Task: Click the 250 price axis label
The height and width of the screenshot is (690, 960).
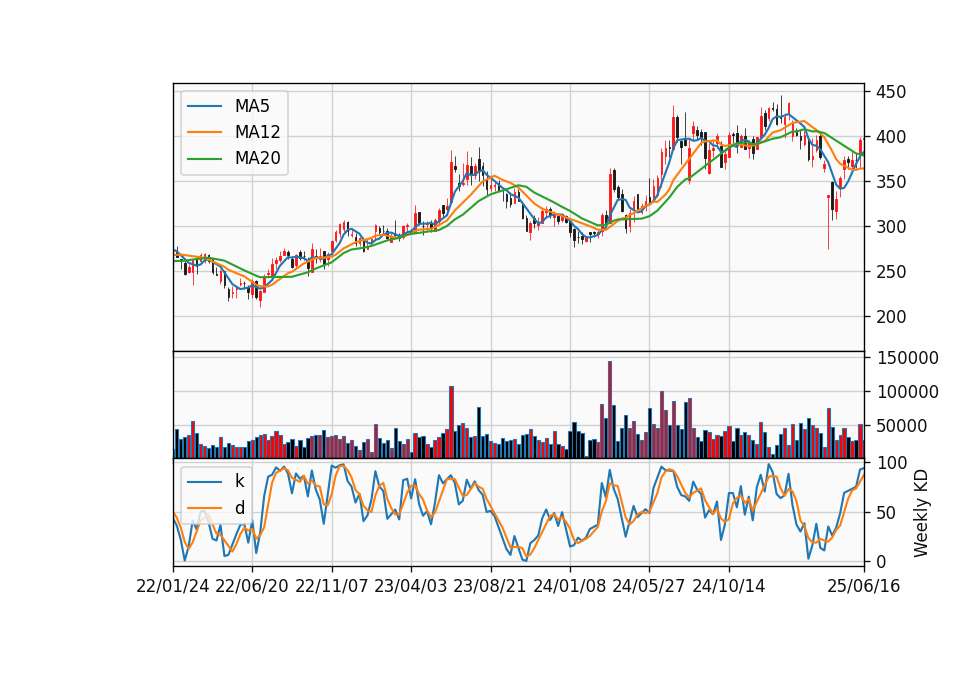Action: [891, 272]
